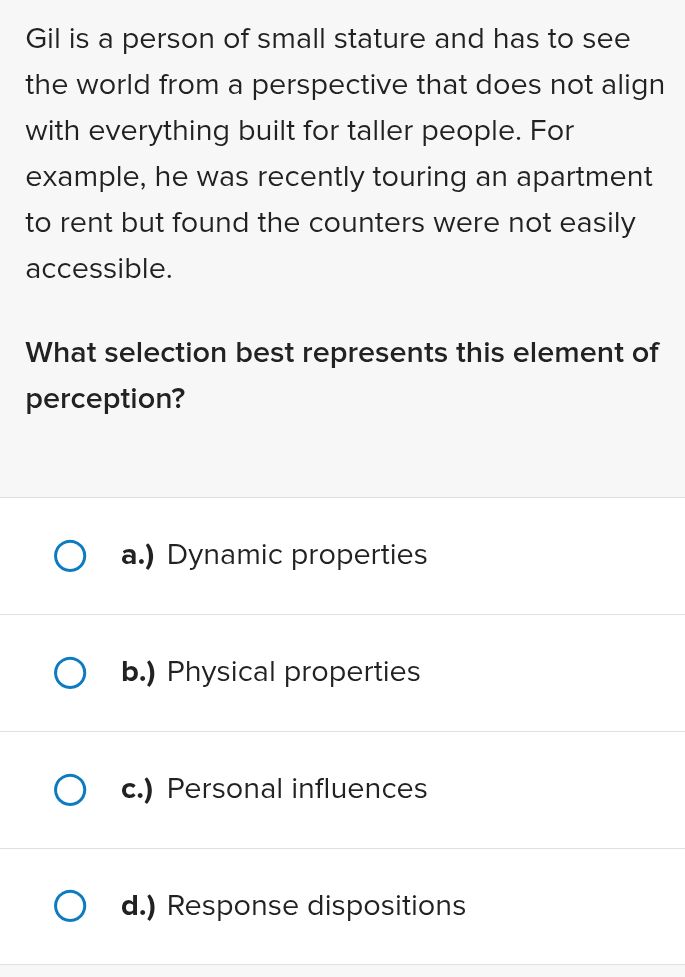Choose the Physical properties radio circle

click(70, 673)
